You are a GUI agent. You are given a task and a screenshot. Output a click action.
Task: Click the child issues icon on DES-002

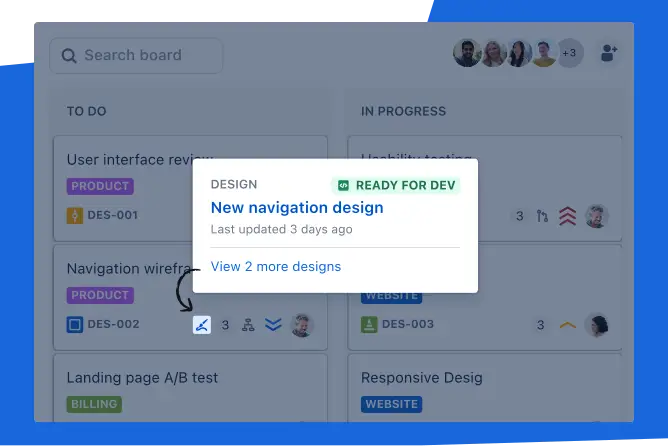point(248,325)
